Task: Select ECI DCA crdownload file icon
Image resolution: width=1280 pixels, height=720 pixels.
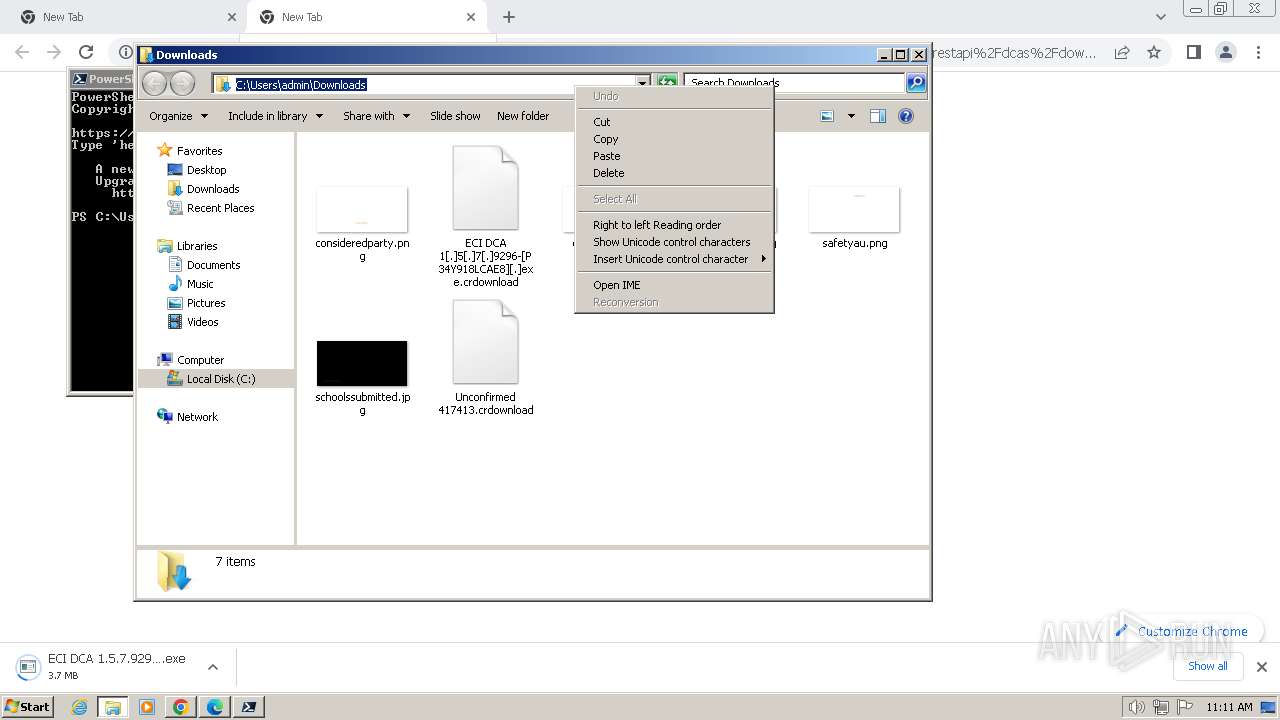Action: pyautogui.click(x=485, y=188)
